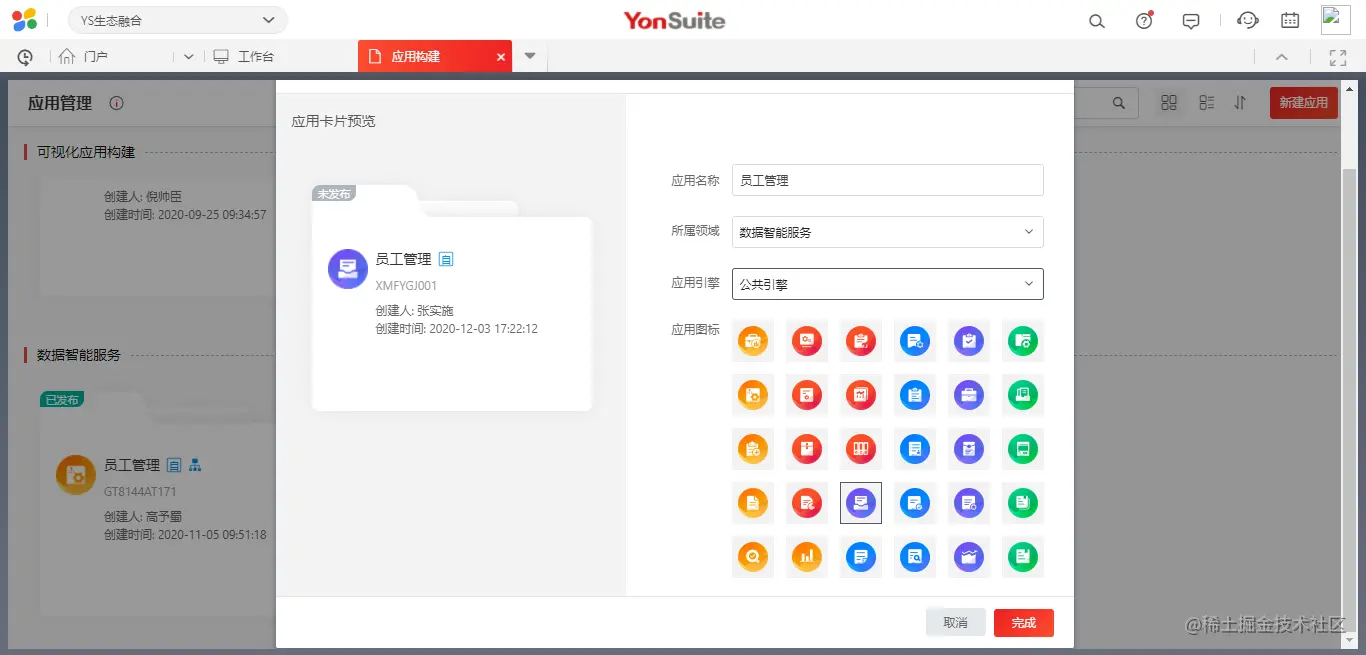Click the history clock icon
The width and height of the screenshot is (1366, 655).
click(x=25, y=57)
